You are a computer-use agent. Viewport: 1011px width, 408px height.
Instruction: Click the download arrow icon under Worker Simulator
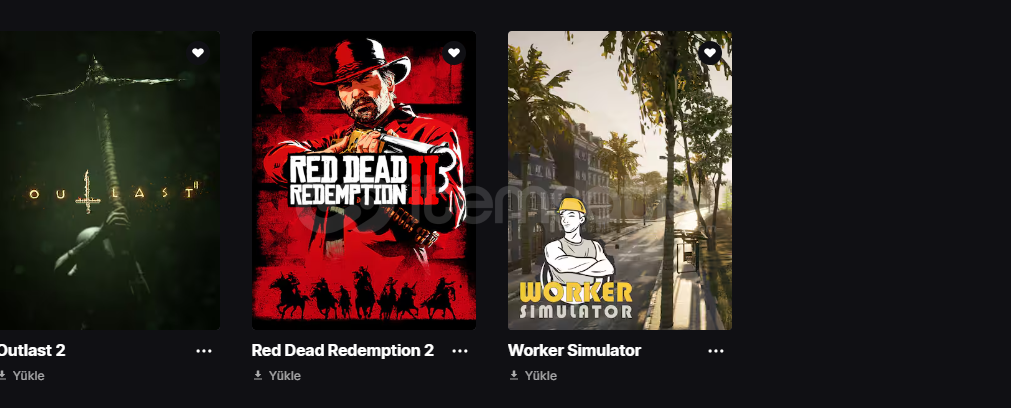tap(514, 375)
